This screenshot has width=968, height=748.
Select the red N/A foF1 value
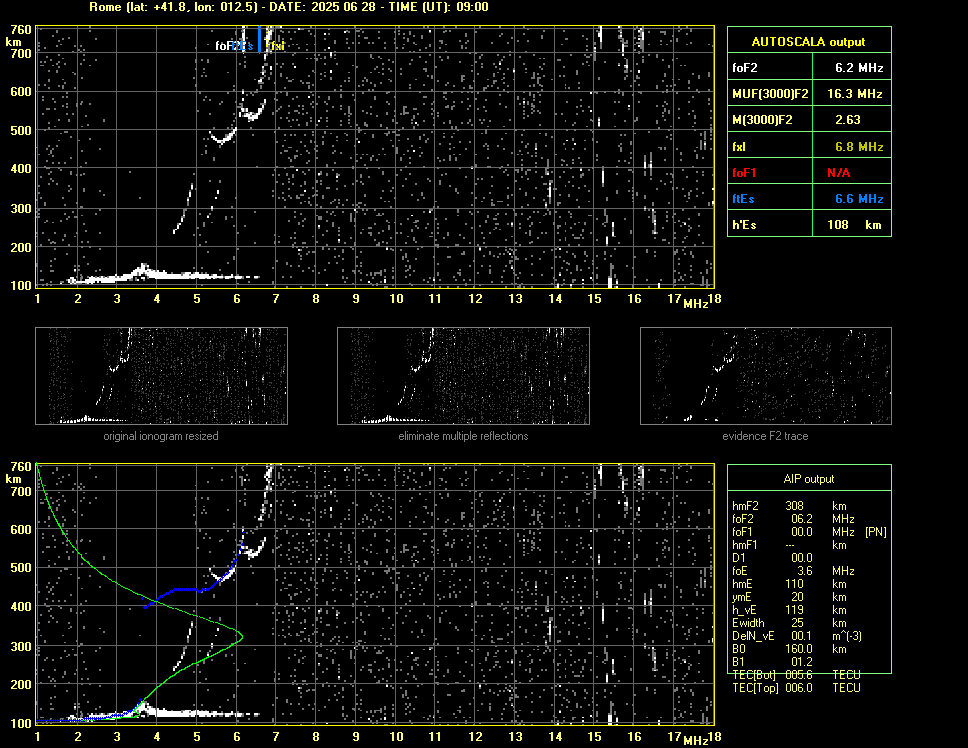(838, 173)
